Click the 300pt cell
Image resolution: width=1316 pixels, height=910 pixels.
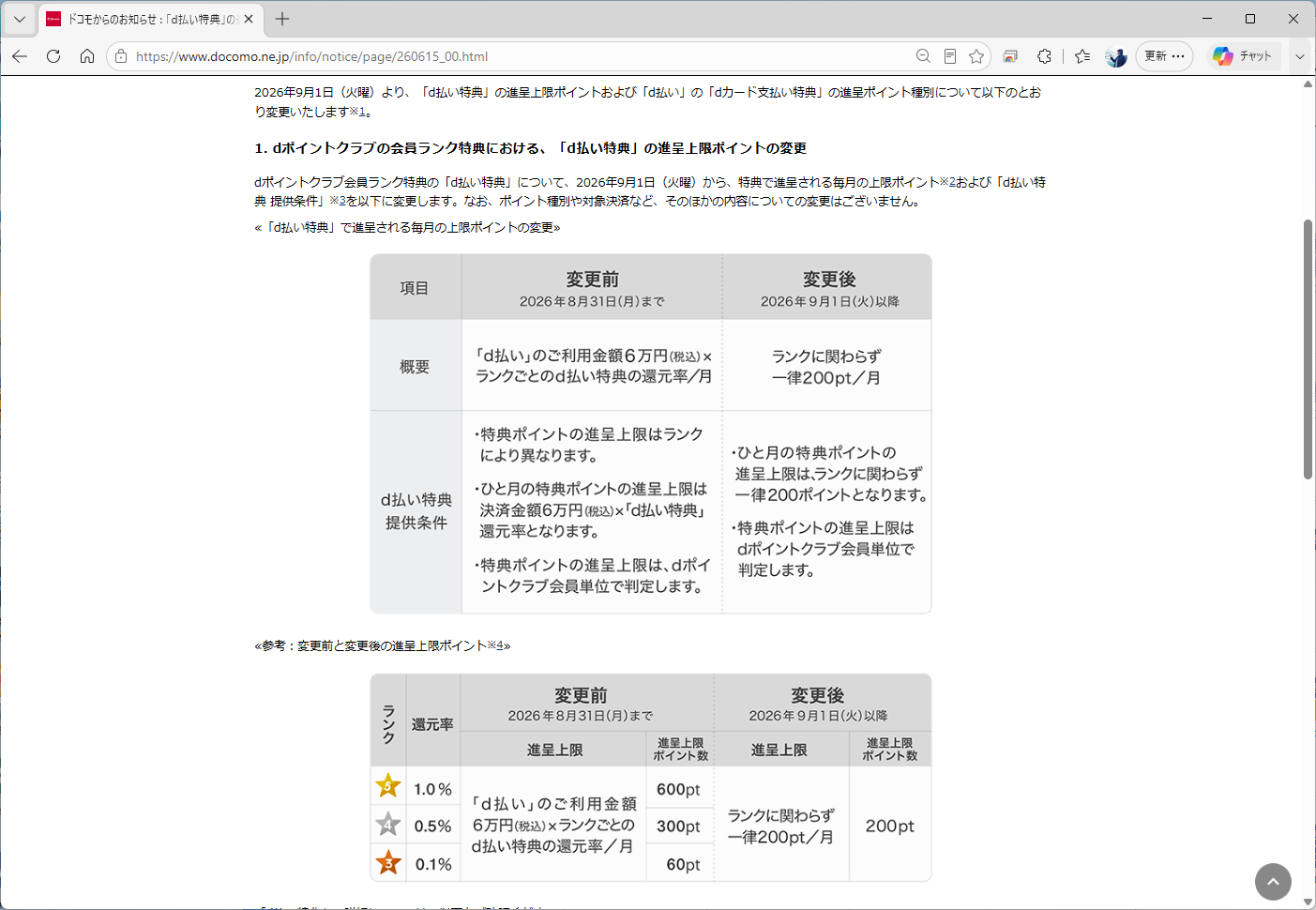[x=678, y=827]
